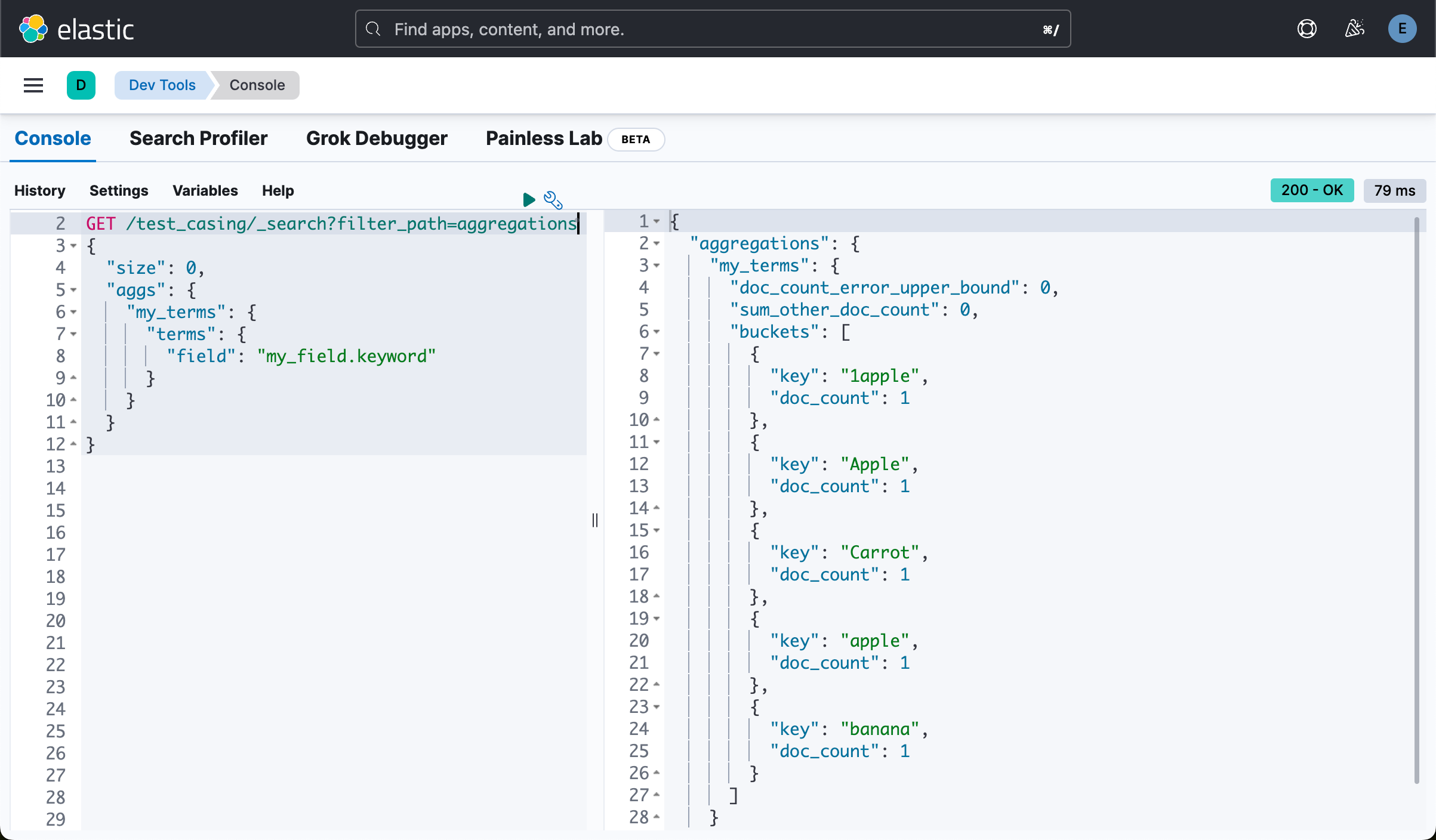Collapse fold arrow at request line 3

pyautogui.click(x=73, y=246)
